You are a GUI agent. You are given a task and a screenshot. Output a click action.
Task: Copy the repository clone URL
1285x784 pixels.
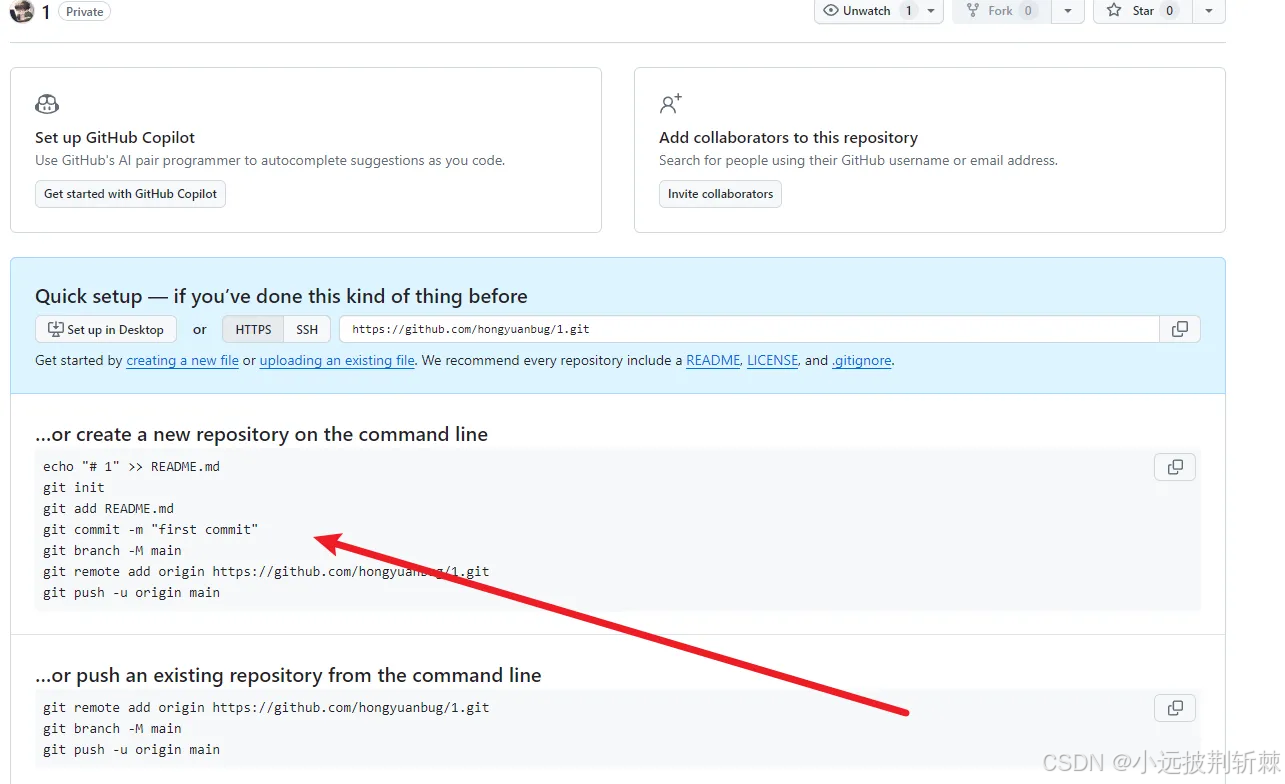(x=1180, y=329)
